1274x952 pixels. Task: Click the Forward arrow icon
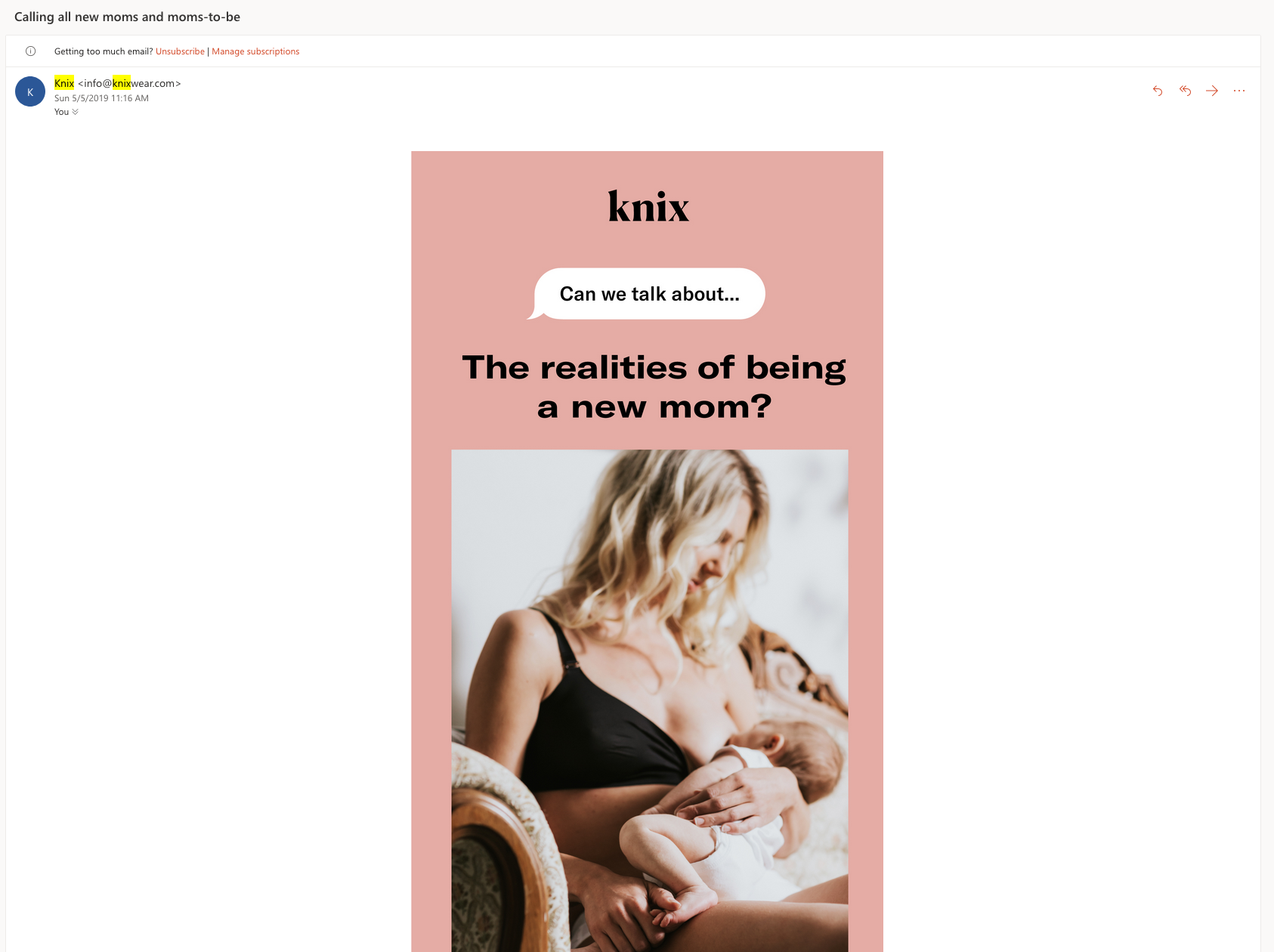[1212, 91]
